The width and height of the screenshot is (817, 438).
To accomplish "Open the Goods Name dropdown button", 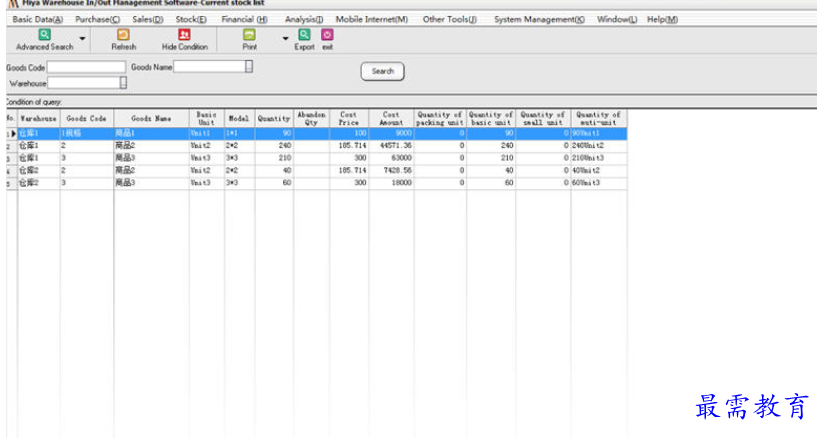I will 249,66.
